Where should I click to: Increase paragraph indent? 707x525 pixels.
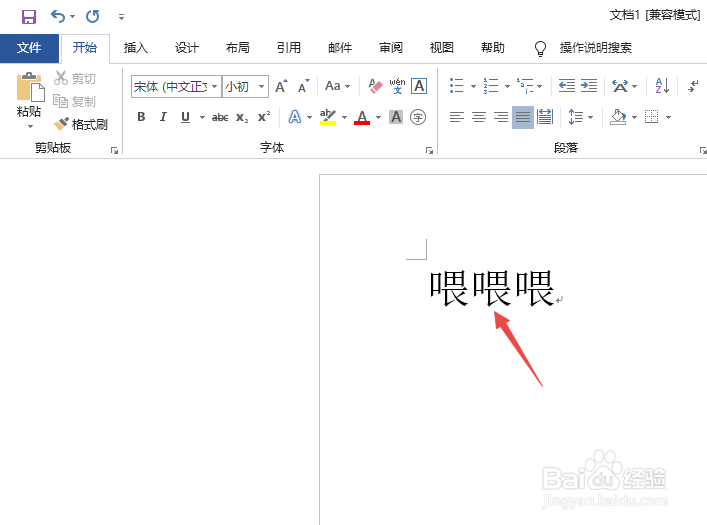pyautogui.click(x=588, y=86)
